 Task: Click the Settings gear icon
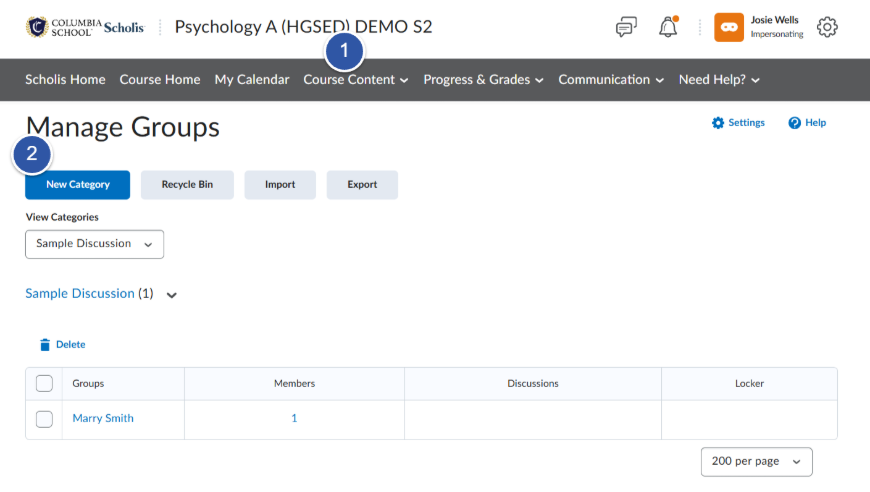718,123
